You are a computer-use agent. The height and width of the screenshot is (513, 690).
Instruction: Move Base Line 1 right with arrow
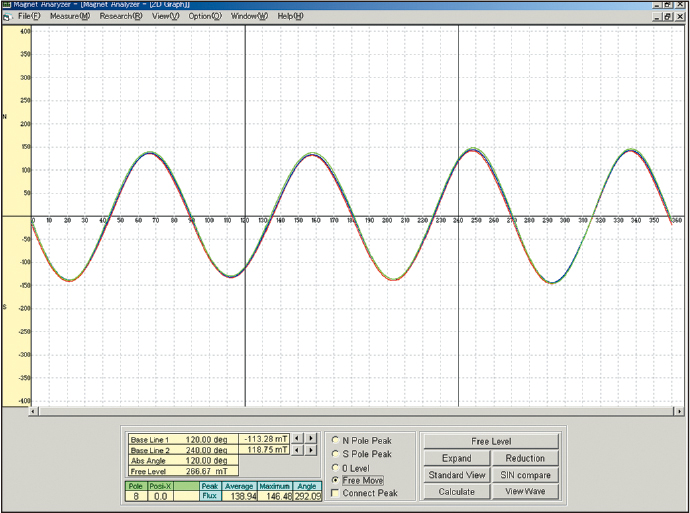click(x=311, y=438)
